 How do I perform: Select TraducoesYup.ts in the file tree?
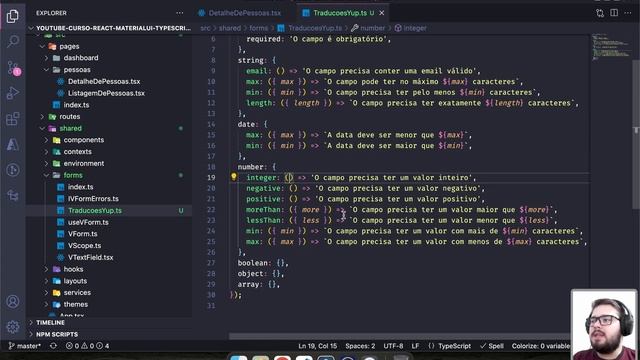click(95, 211)
